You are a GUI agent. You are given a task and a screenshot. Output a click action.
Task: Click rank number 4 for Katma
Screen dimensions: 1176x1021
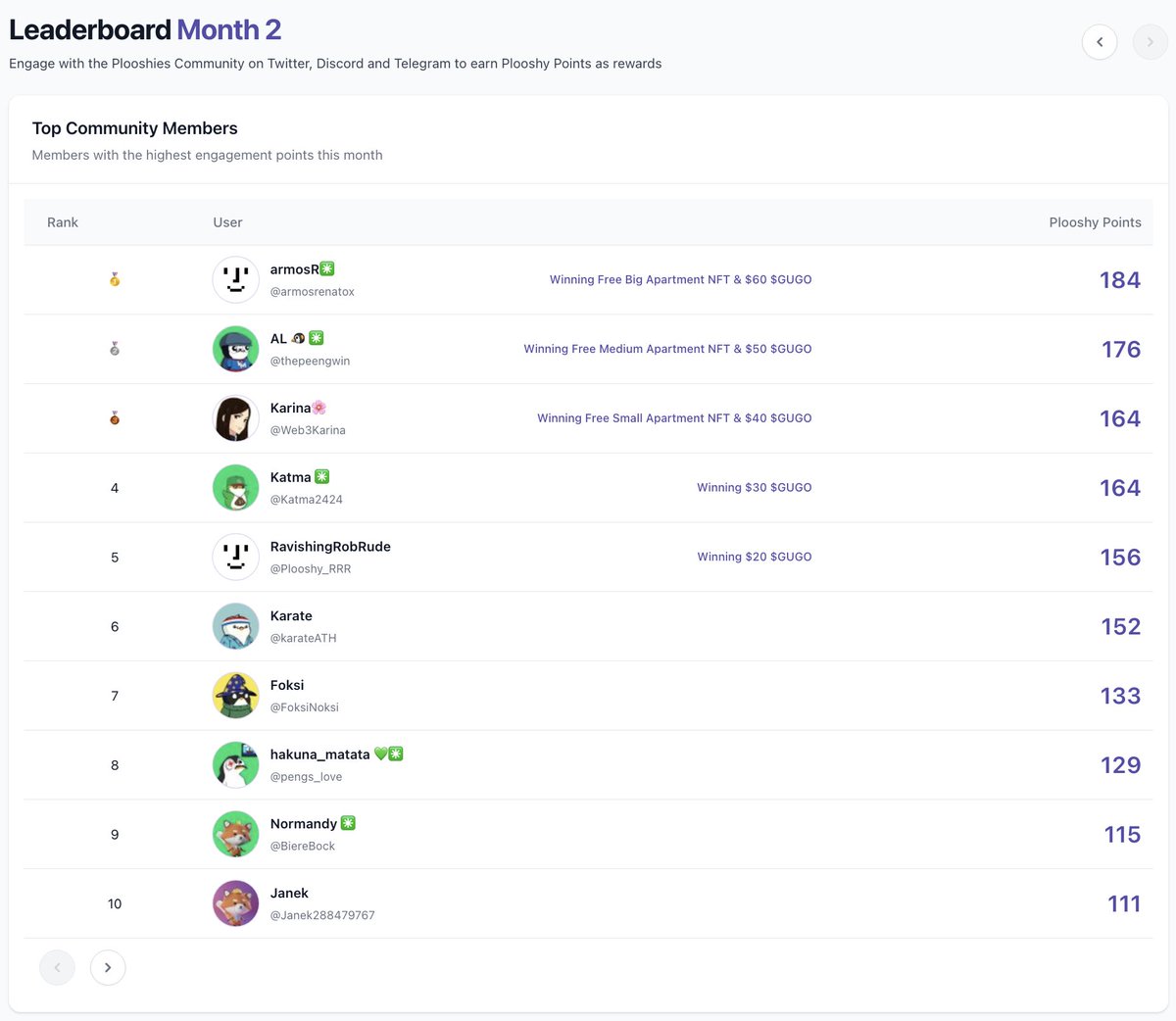pos(115,488)
